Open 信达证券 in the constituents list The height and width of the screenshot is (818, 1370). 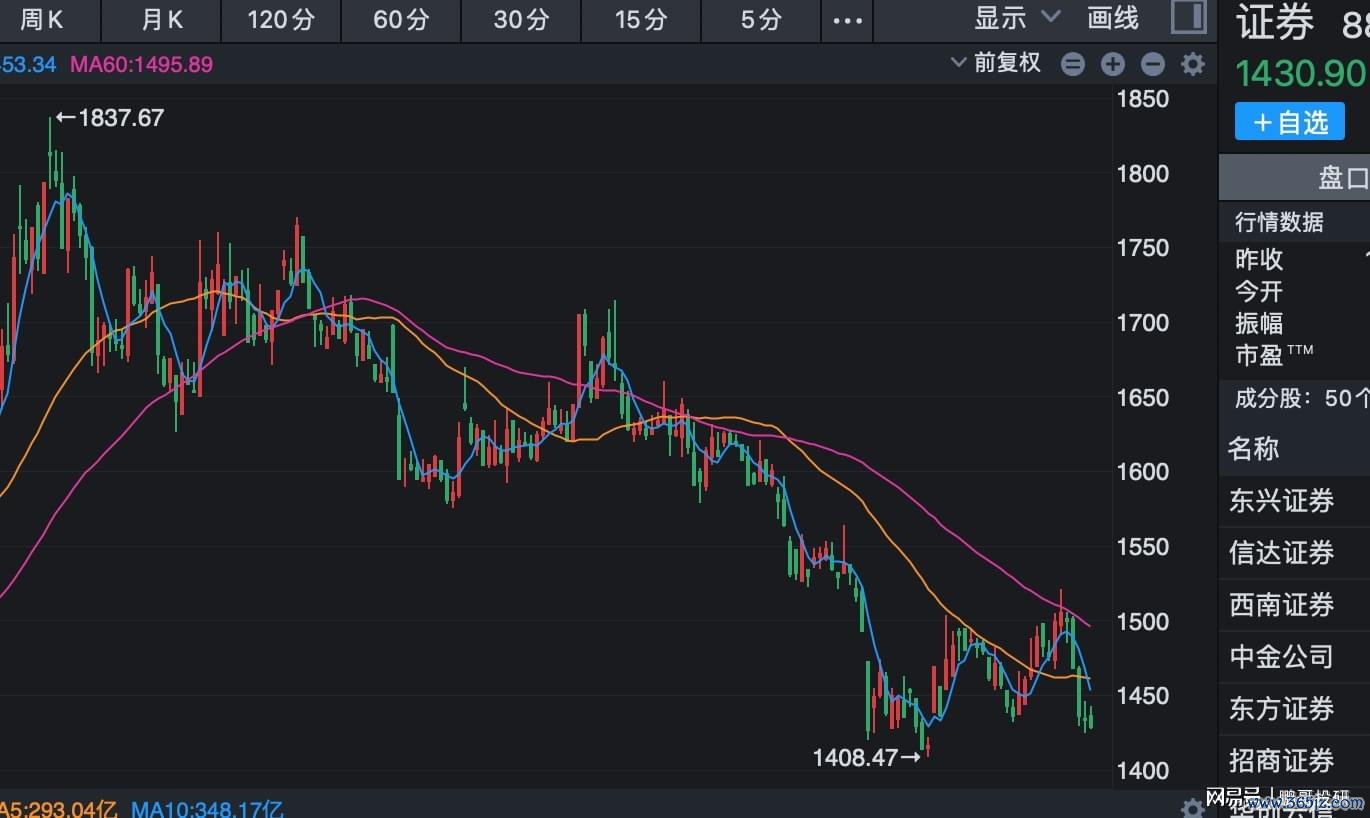[1281, 553]
